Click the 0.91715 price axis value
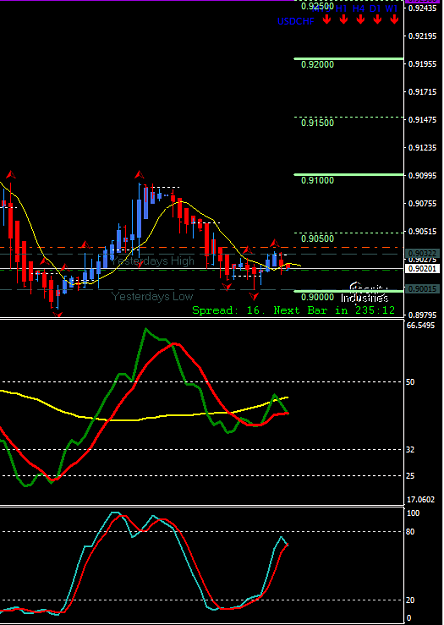 pos(423,92)
